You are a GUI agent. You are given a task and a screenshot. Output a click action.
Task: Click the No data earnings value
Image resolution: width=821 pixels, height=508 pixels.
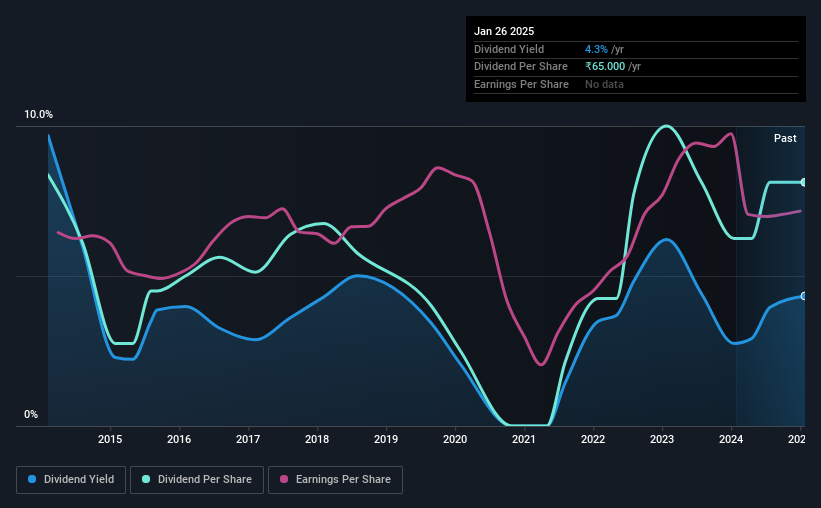[604, 84]
